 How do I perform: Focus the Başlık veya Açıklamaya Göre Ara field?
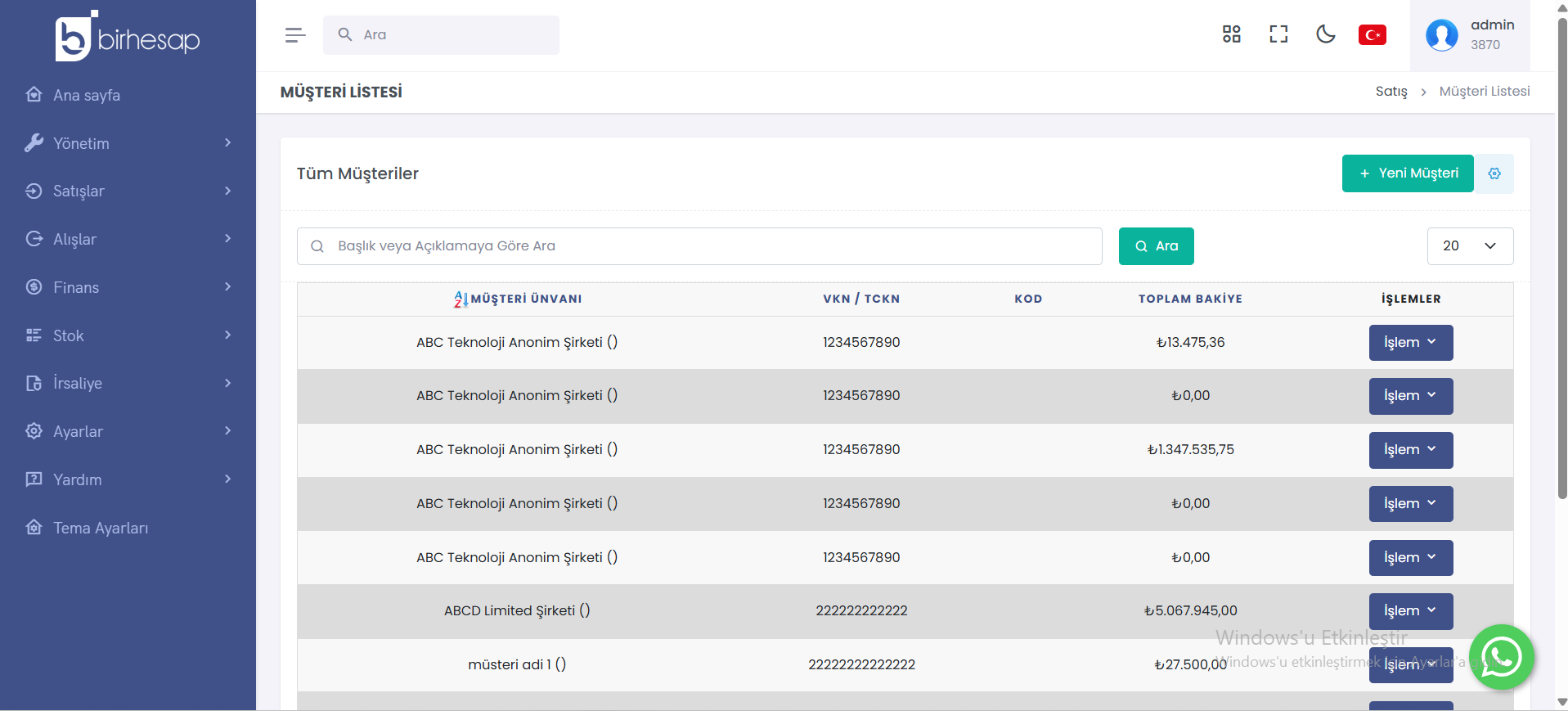pos(699,246)
